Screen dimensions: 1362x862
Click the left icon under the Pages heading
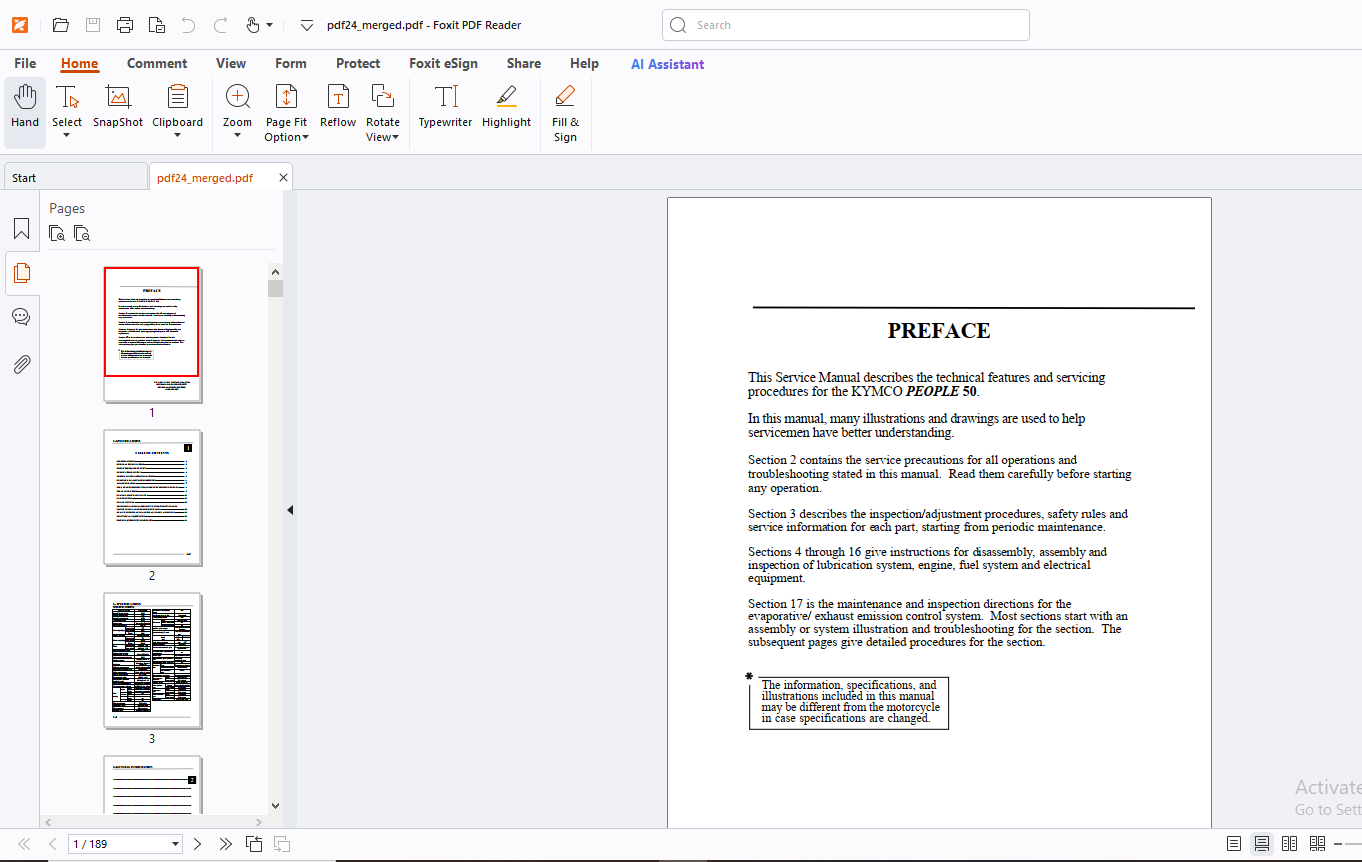[57, 234]
